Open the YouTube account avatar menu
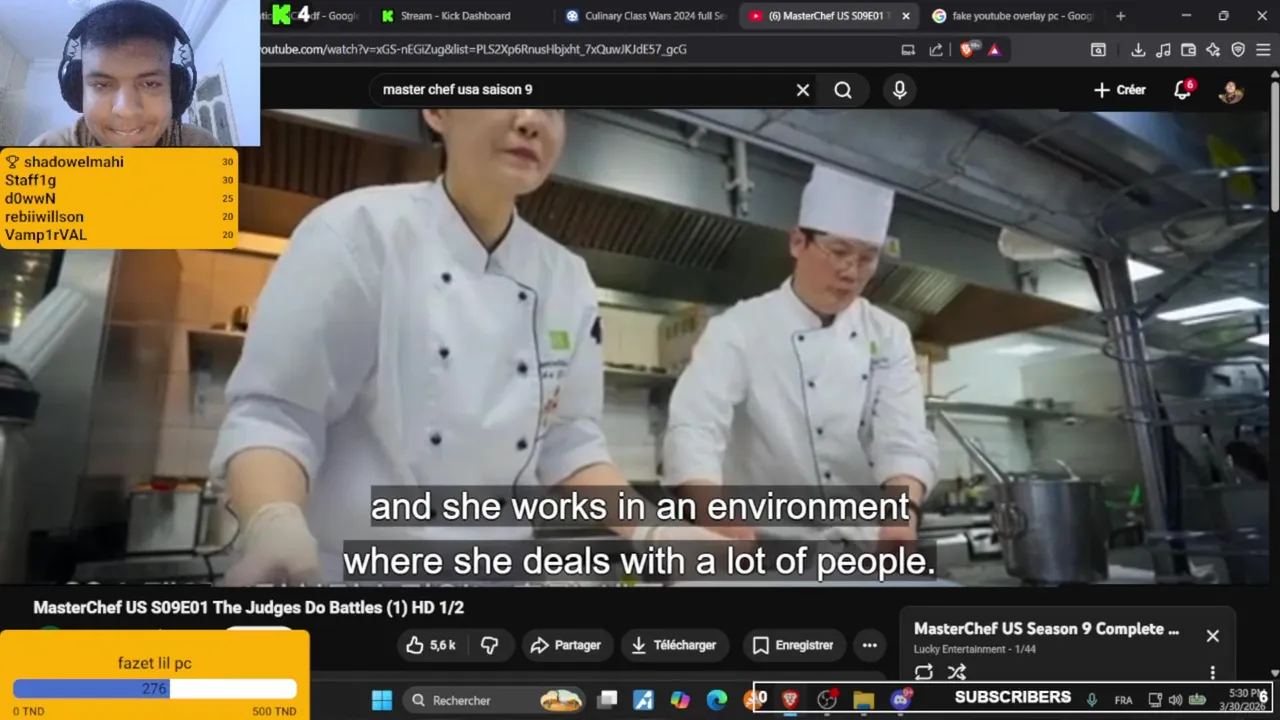This screenshot has width=1280, height=720. click(1231, 91)
